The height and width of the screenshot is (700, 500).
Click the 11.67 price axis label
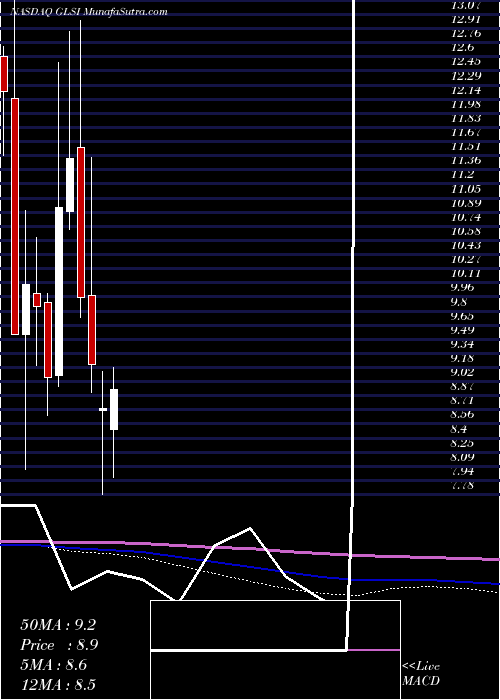(x=466, y=133)
